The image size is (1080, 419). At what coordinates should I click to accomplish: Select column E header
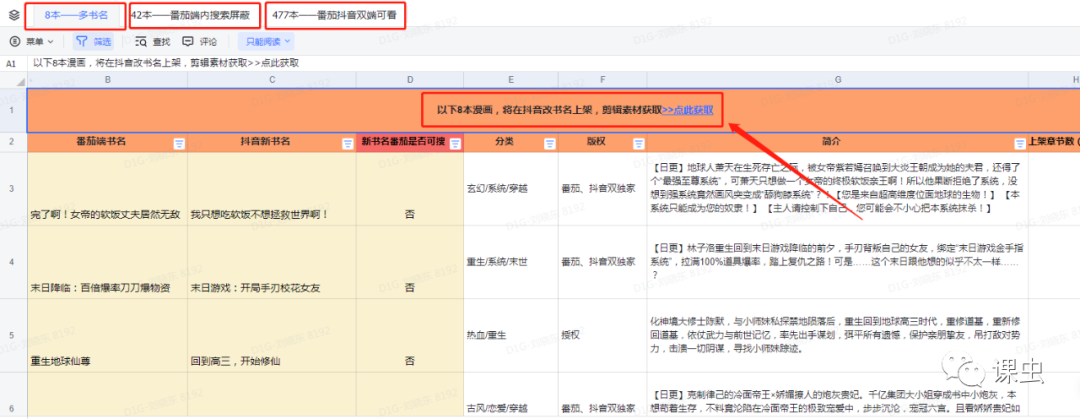(x=510, y=80)
